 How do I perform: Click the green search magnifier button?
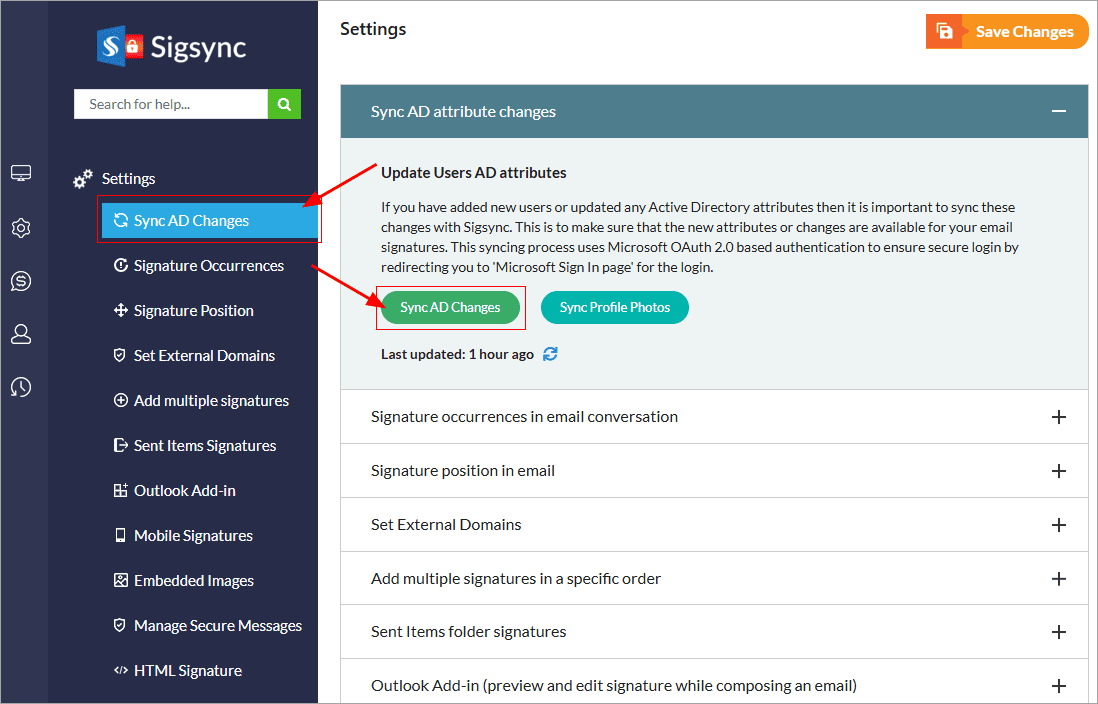[x=284, y=104]
